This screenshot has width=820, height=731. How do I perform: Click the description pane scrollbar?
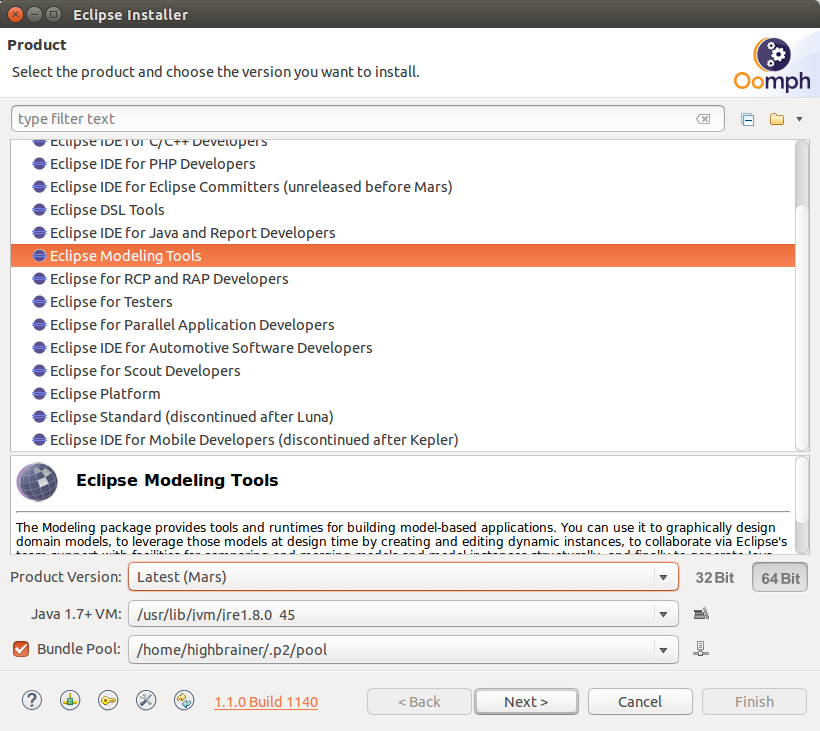tap(802, 505)
